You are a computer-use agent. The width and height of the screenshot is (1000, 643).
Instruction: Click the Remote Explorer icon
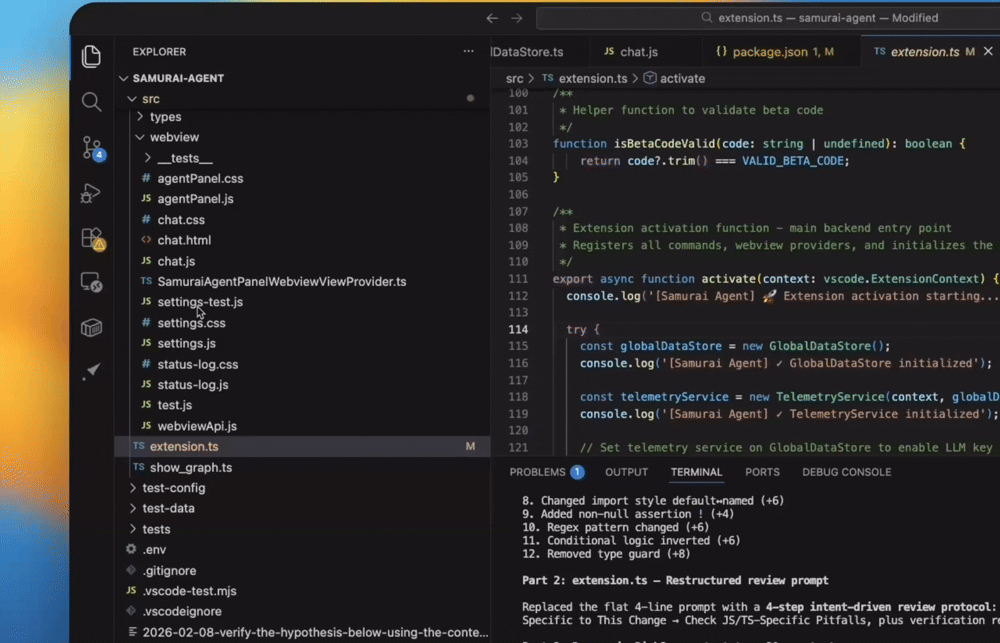[91, 283]
